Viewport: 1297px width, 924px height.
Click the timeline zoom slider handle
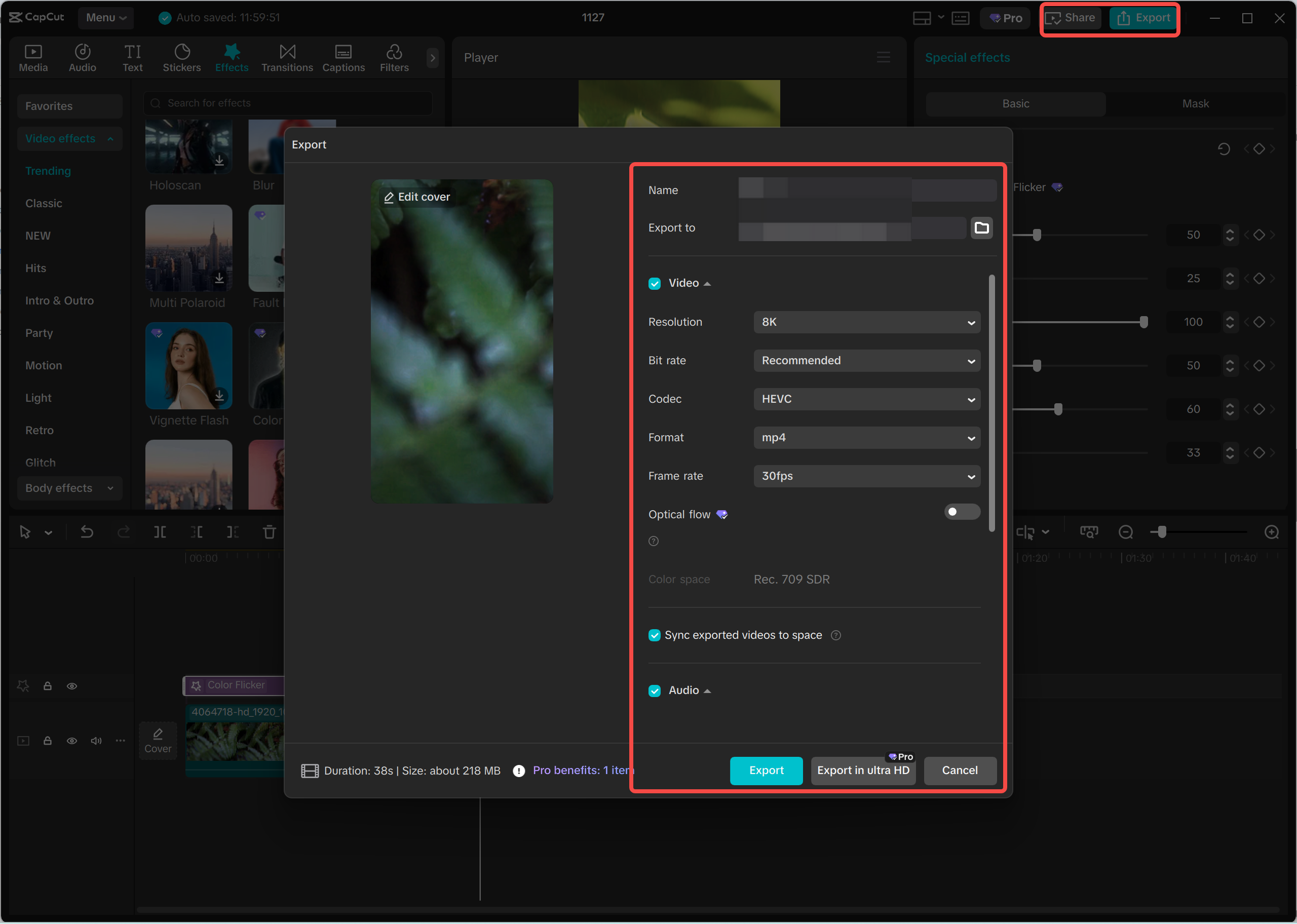[1162, 532]
